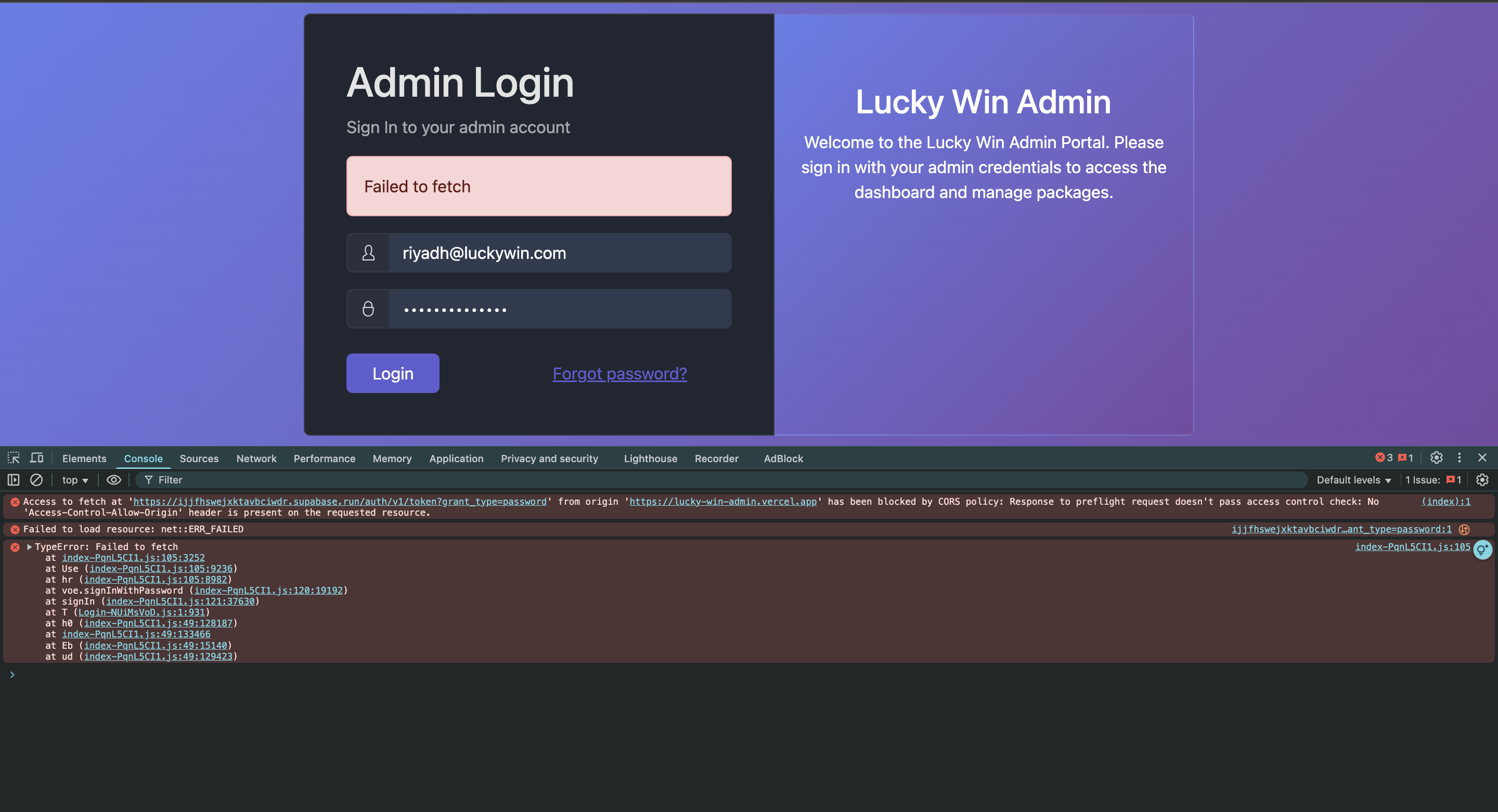Open DevTools settings gear icon
1498x812 pixels.
[1436, 458]
